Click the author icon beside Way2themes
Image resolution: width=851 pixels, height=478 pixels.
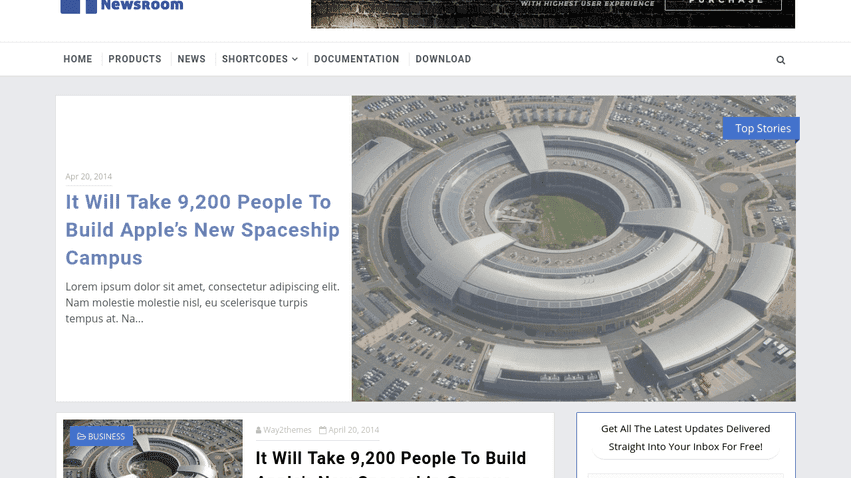258,430
